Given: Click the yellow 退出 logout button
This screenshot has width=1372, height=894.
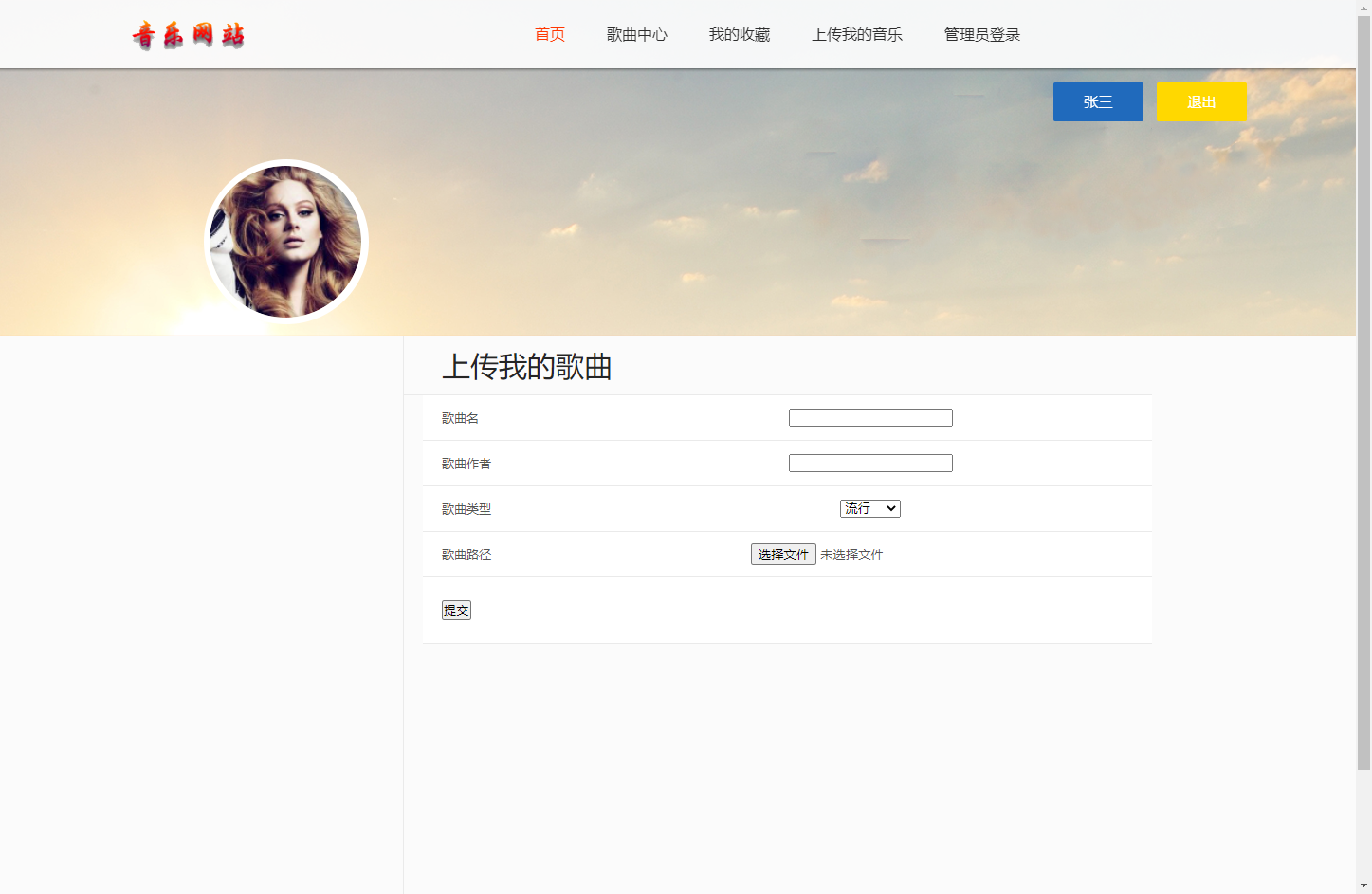Looking at the screenshot, I should click(x=1201, y=101).
